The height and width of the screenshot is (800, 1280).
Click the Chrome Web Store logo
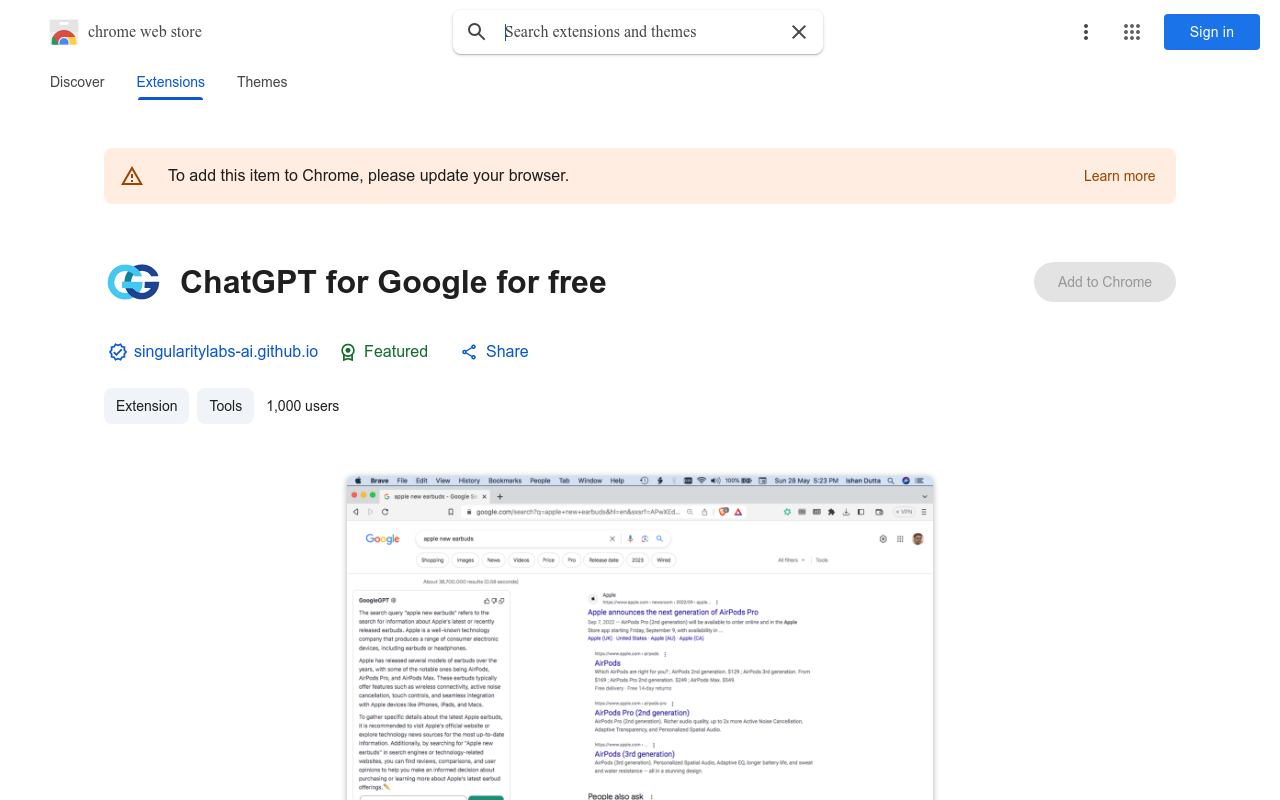(x=64, y=32)
